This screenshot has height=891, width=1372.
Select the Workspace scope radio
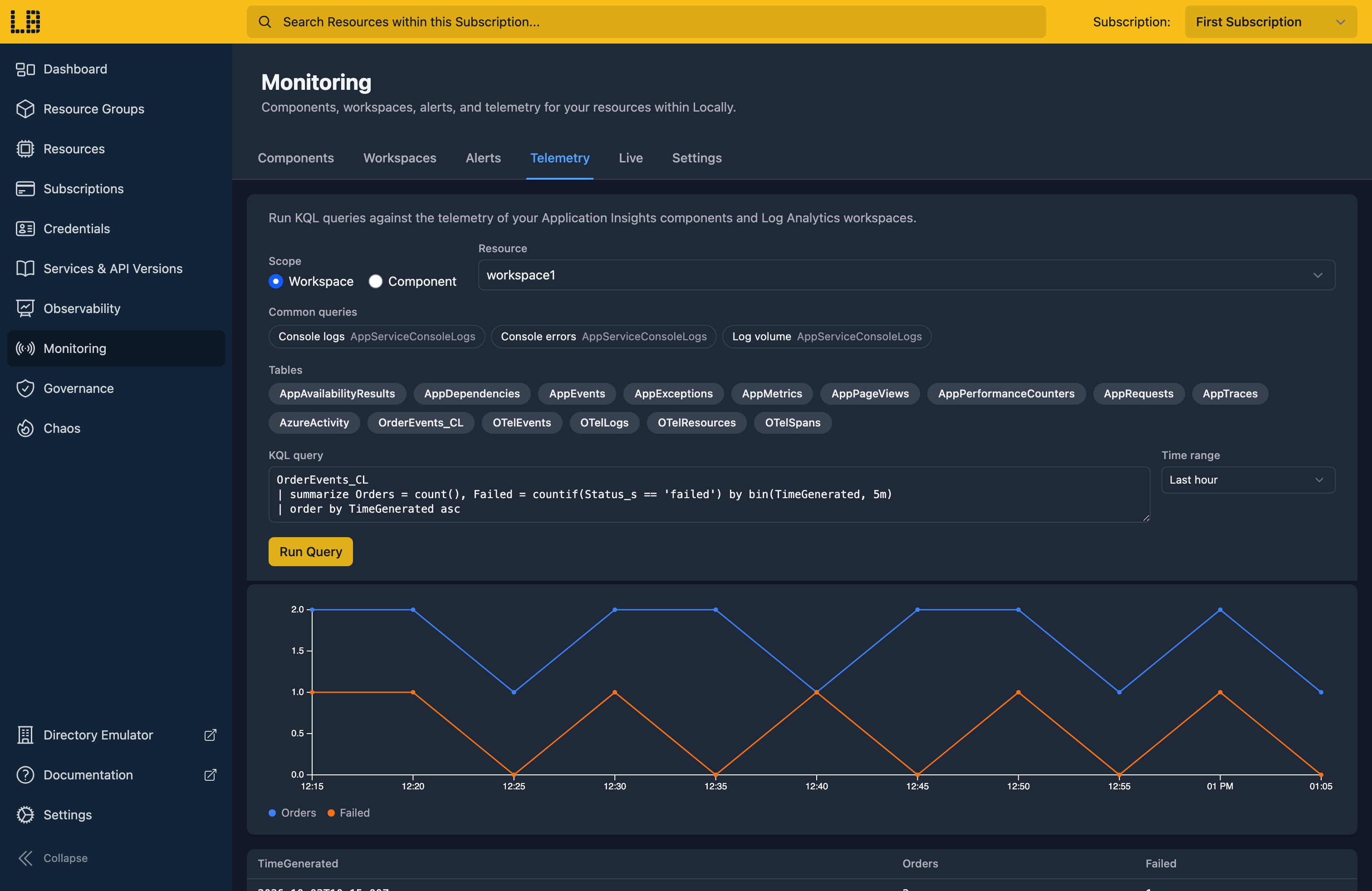coord(275,281)
